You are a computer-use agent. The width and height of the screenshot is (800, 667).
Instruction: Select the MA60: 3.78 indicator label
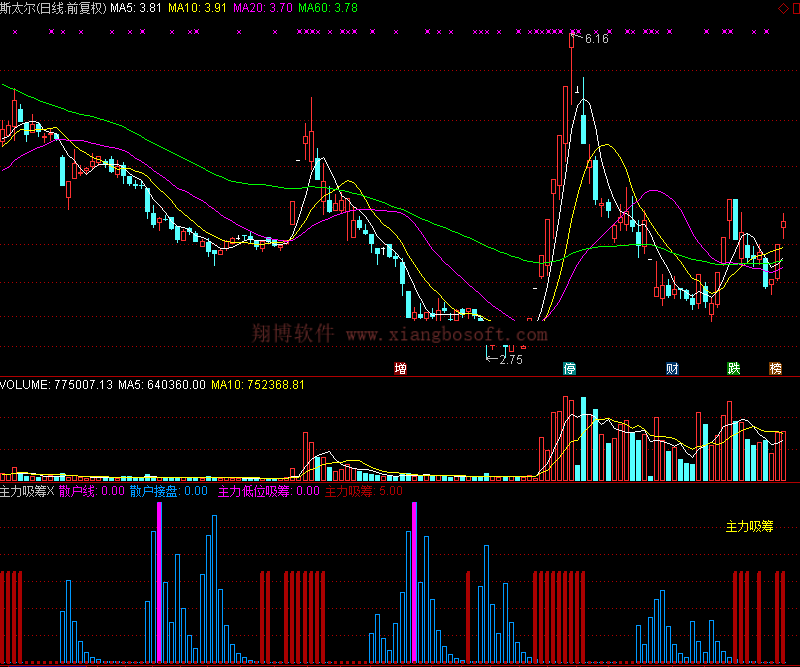click(x=328, y=8)
